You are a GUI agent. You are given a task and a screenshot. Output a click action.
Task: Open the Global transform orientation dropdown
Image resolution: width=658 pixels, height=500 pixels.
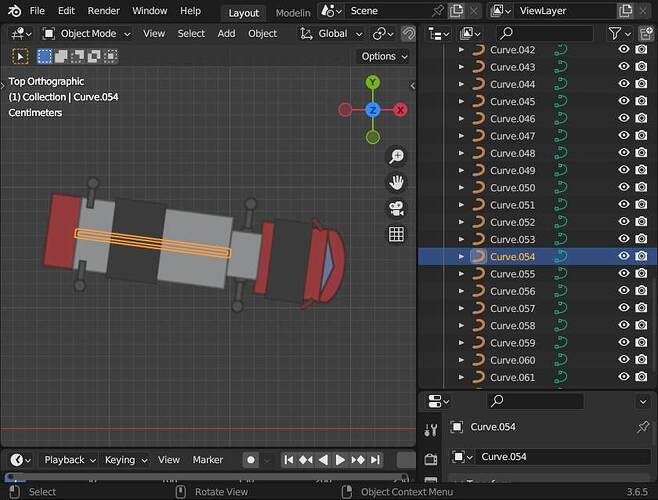pyautogui.click(x=331, y=34)
